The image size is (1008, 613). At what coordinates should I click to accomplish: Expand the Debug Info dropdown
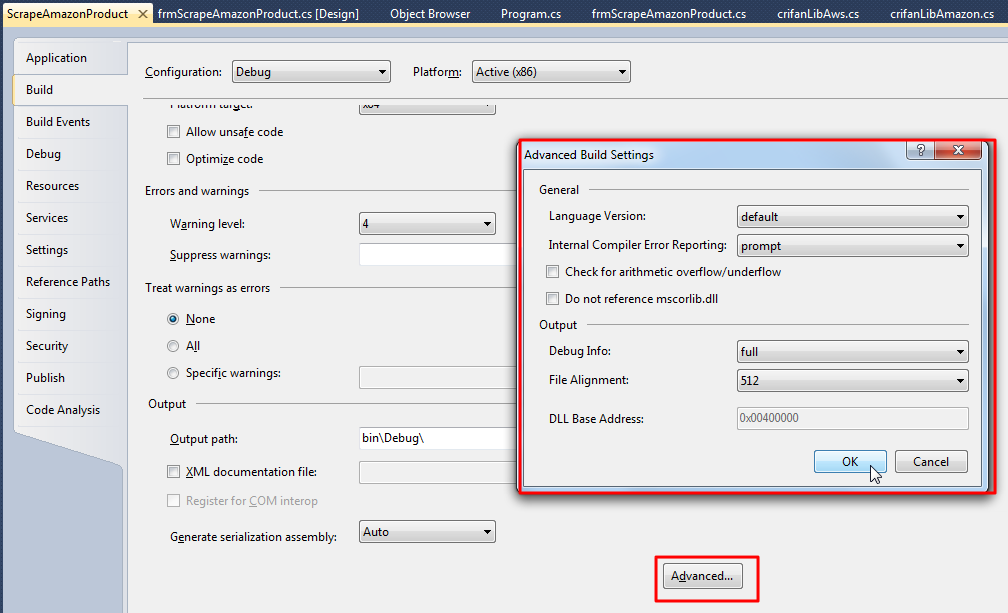[x=852, y=351]
